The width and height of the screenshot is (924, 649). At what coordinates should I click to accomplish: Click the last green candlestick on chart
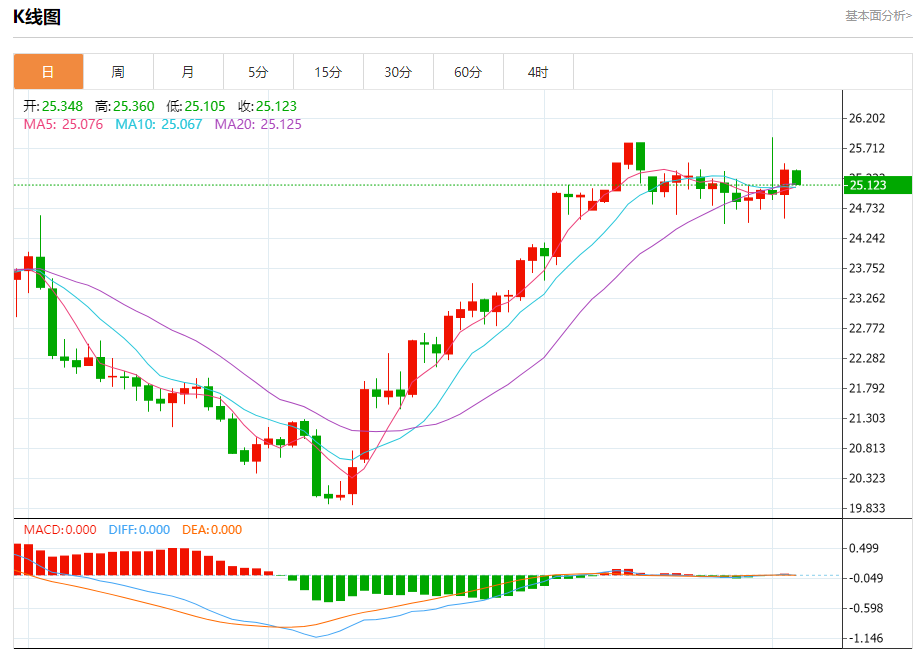[x=796, y=177]
